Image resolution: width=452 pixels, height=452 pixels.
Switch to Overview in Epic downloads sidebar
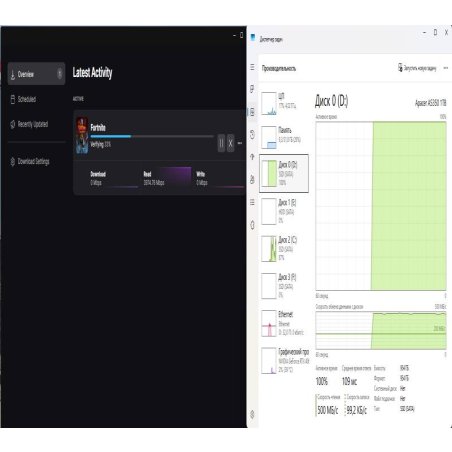point(36,74)
